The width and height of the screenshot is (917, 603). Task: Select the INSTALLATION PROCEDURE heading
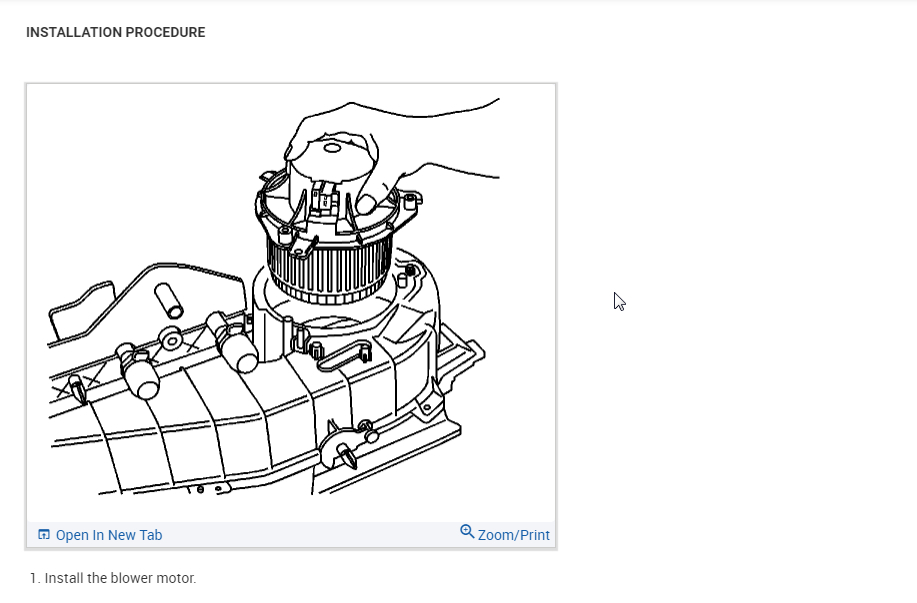tap(116, 32)
